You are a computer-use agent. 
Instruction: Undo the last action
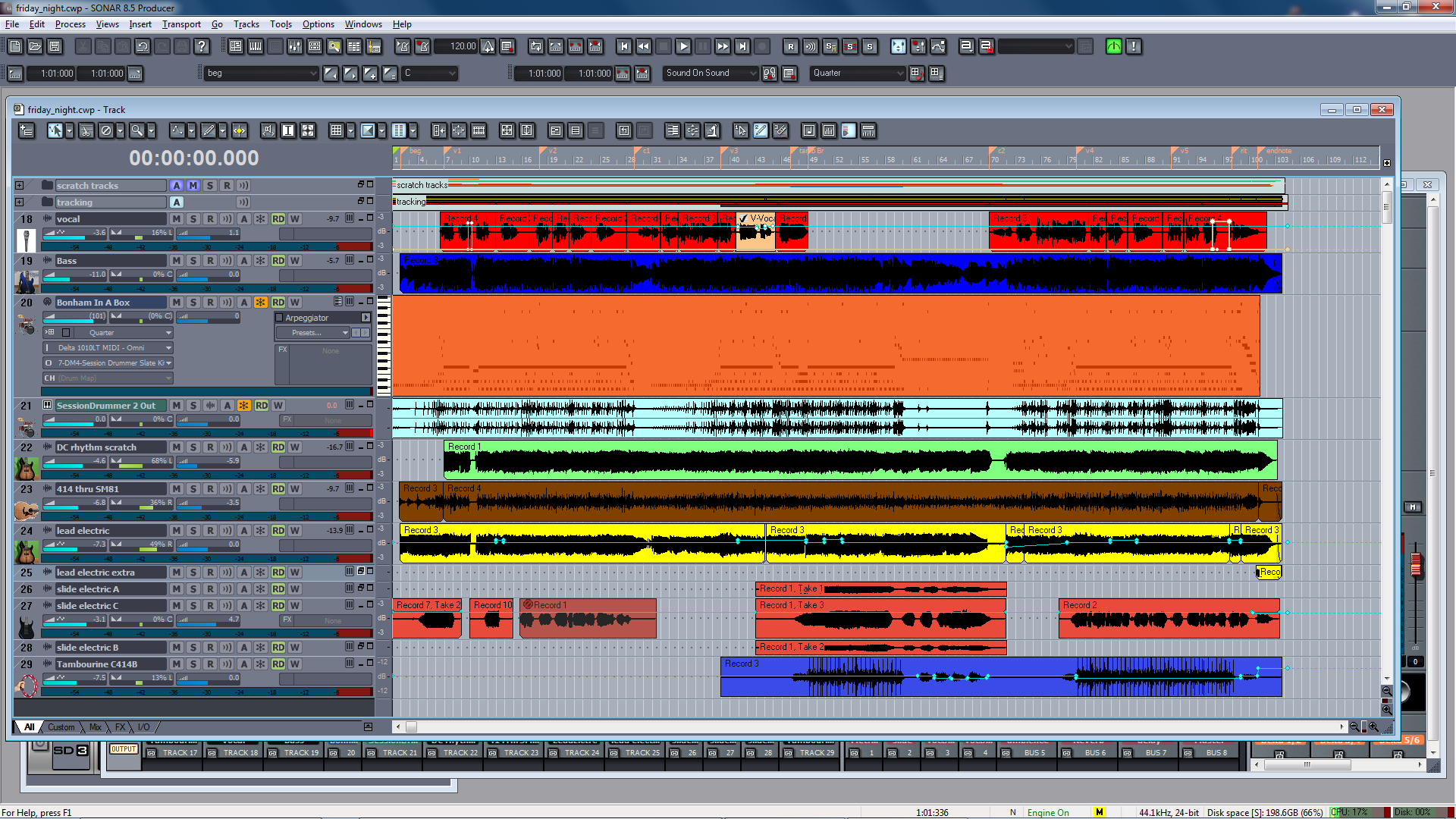pyautogui.click(x=143, y=46)
